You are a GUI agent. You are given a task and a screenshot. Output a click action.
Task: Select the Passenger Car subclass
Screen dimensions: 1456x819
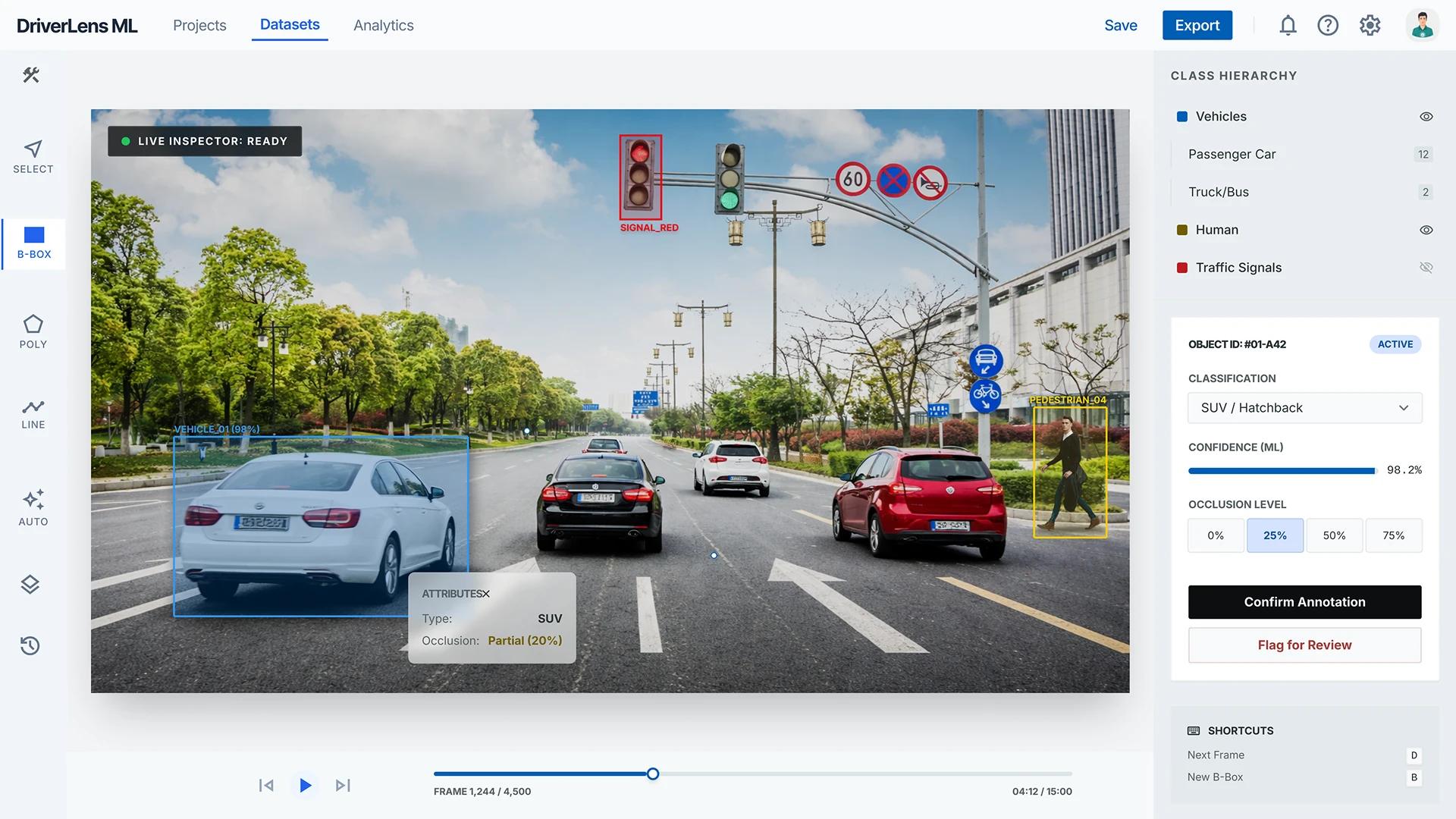1232,154
